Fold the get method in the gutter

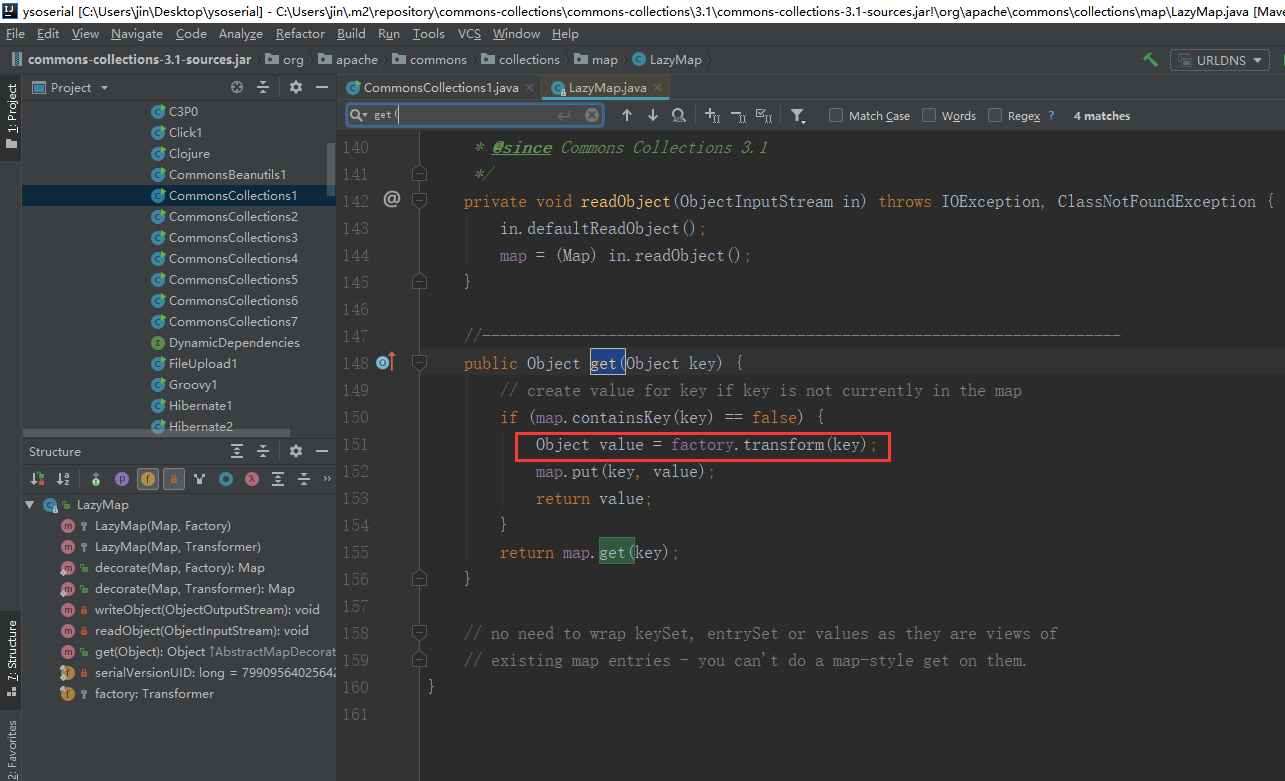(x=420, y=362)
